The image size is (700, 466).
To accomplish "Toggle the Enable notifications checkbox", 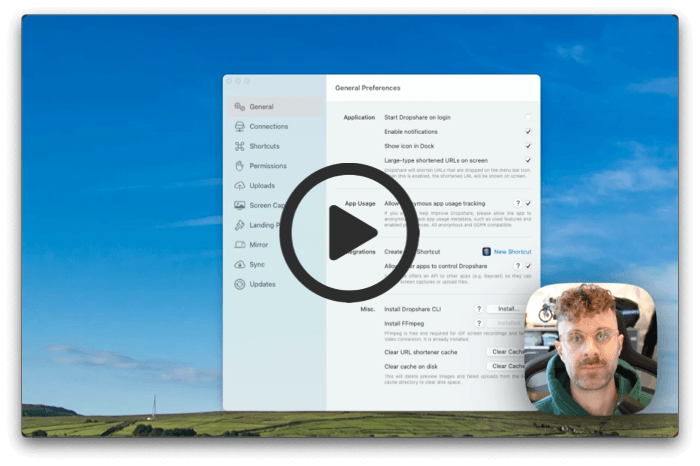I will pyautogui.click(x=528, y=132).
